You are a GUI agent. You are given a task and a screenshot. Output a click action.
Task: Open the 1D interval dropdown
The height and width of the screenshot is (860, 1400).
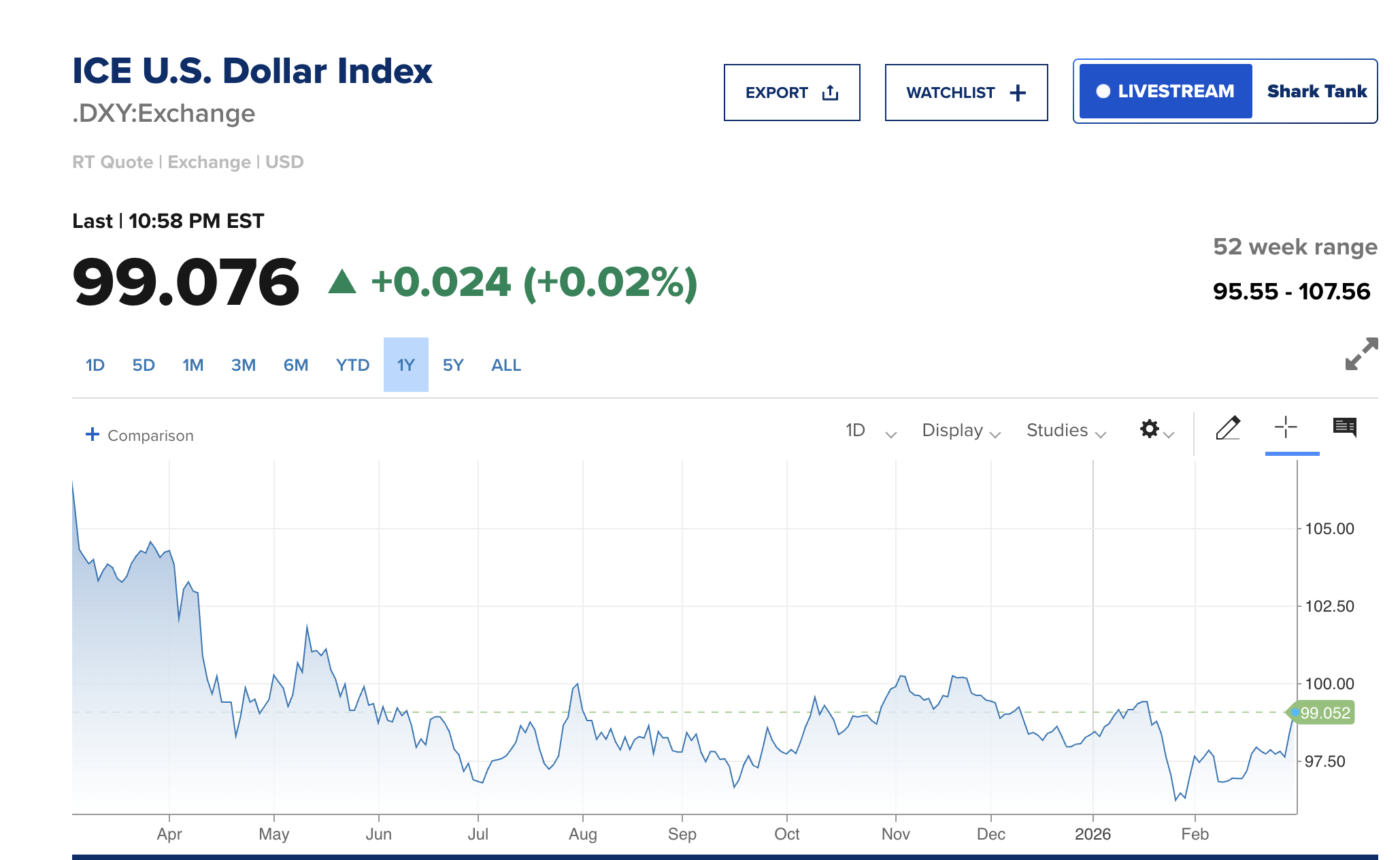pos(869,430)
